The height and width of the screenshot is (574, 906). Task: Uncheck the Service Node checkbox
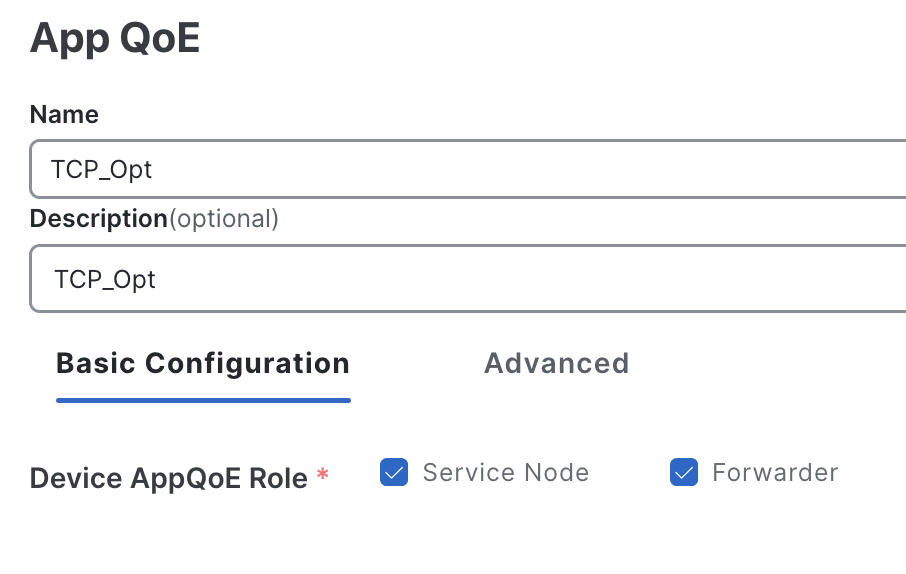[394, 472]
